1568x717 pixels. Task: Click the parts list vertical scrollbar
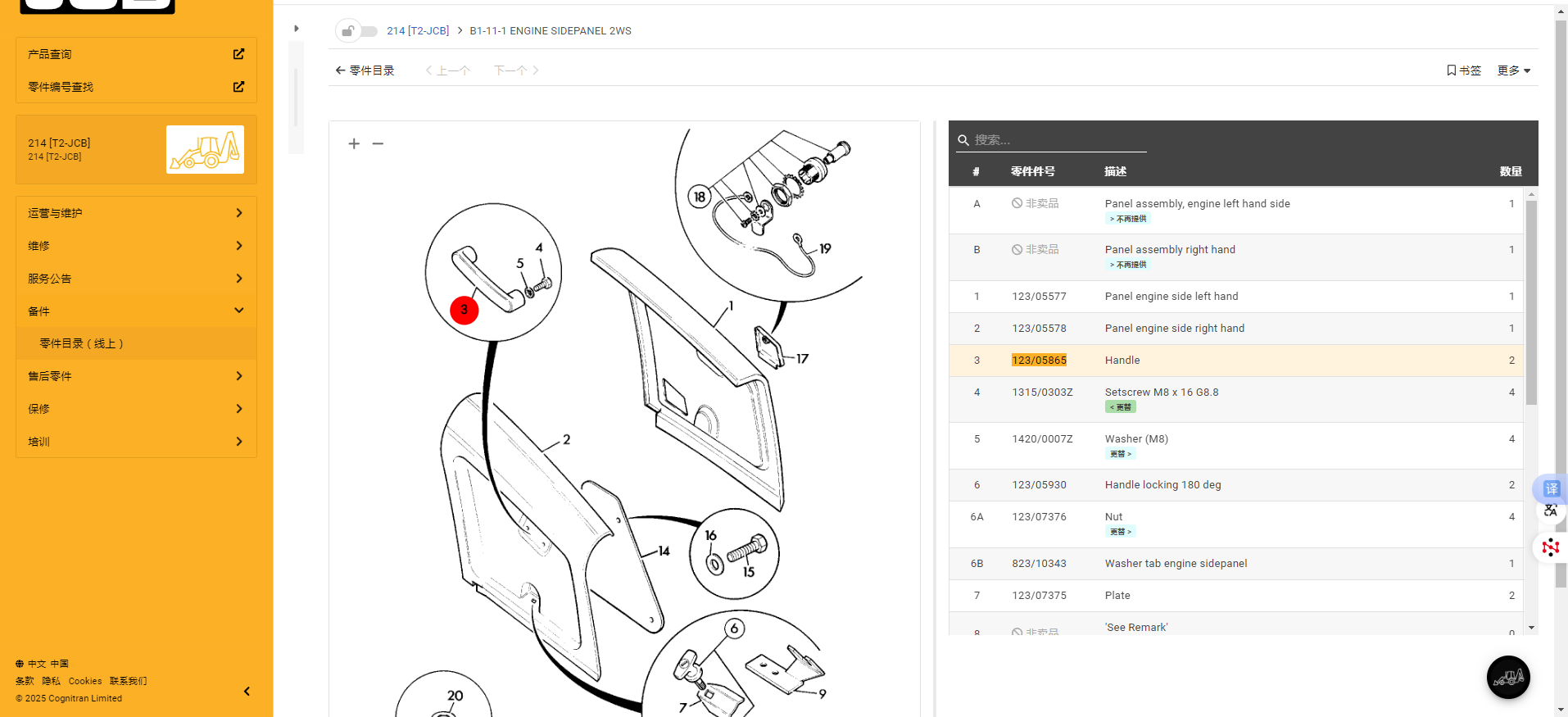(x=1531, y=303)
